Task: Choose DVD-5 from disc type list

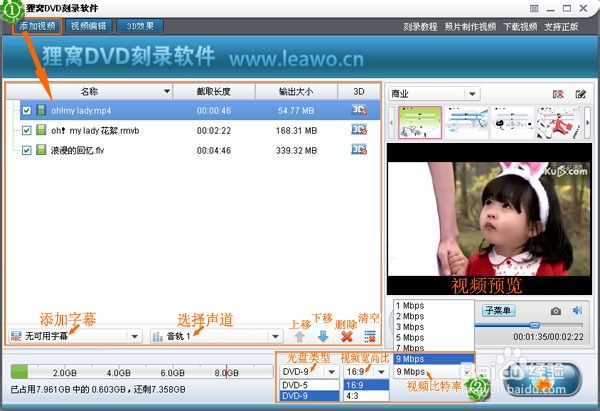Action: point(309,385)
